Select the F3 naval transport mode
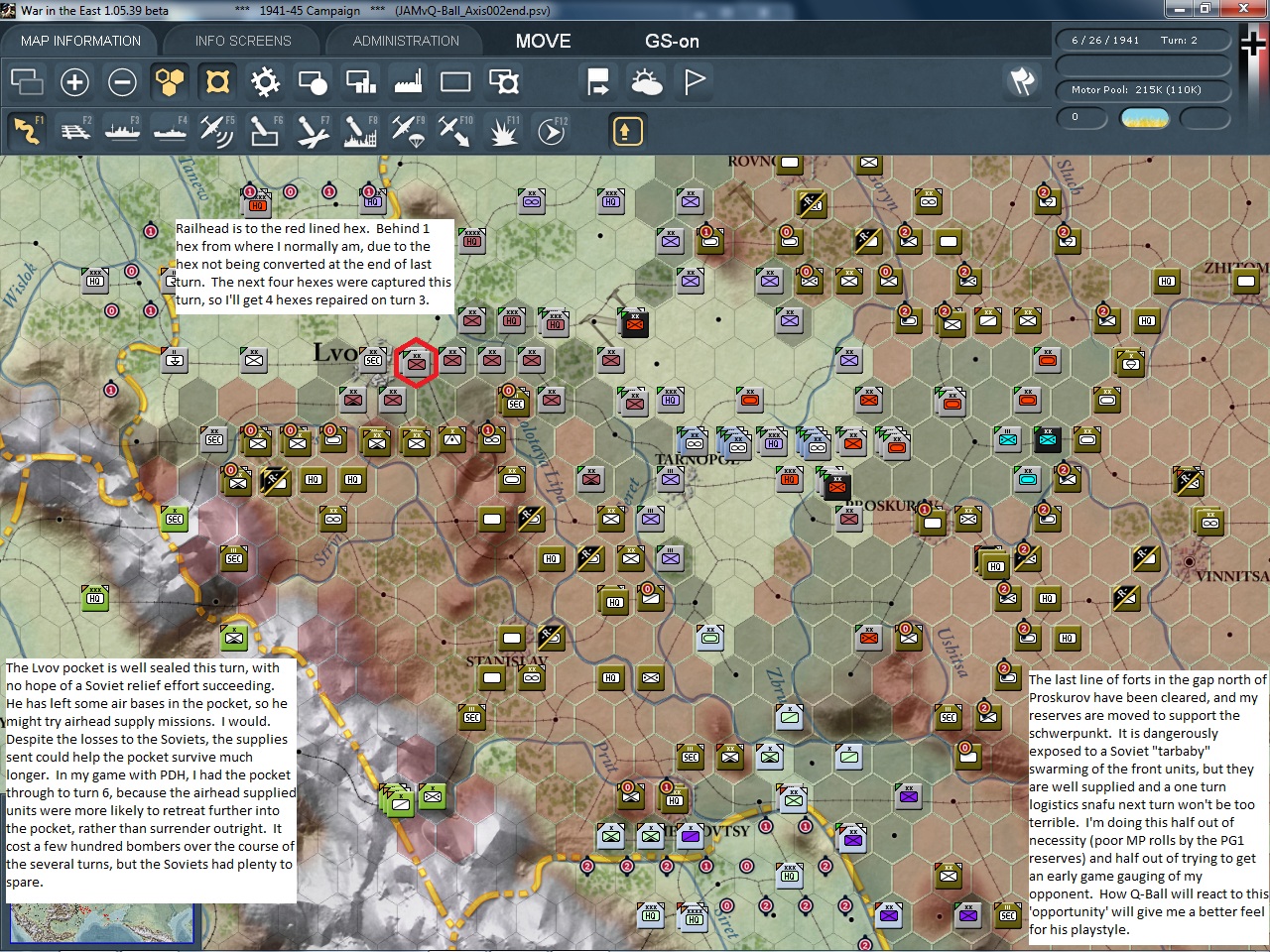Screen dimensions: 1270x952 coord(122,131)
